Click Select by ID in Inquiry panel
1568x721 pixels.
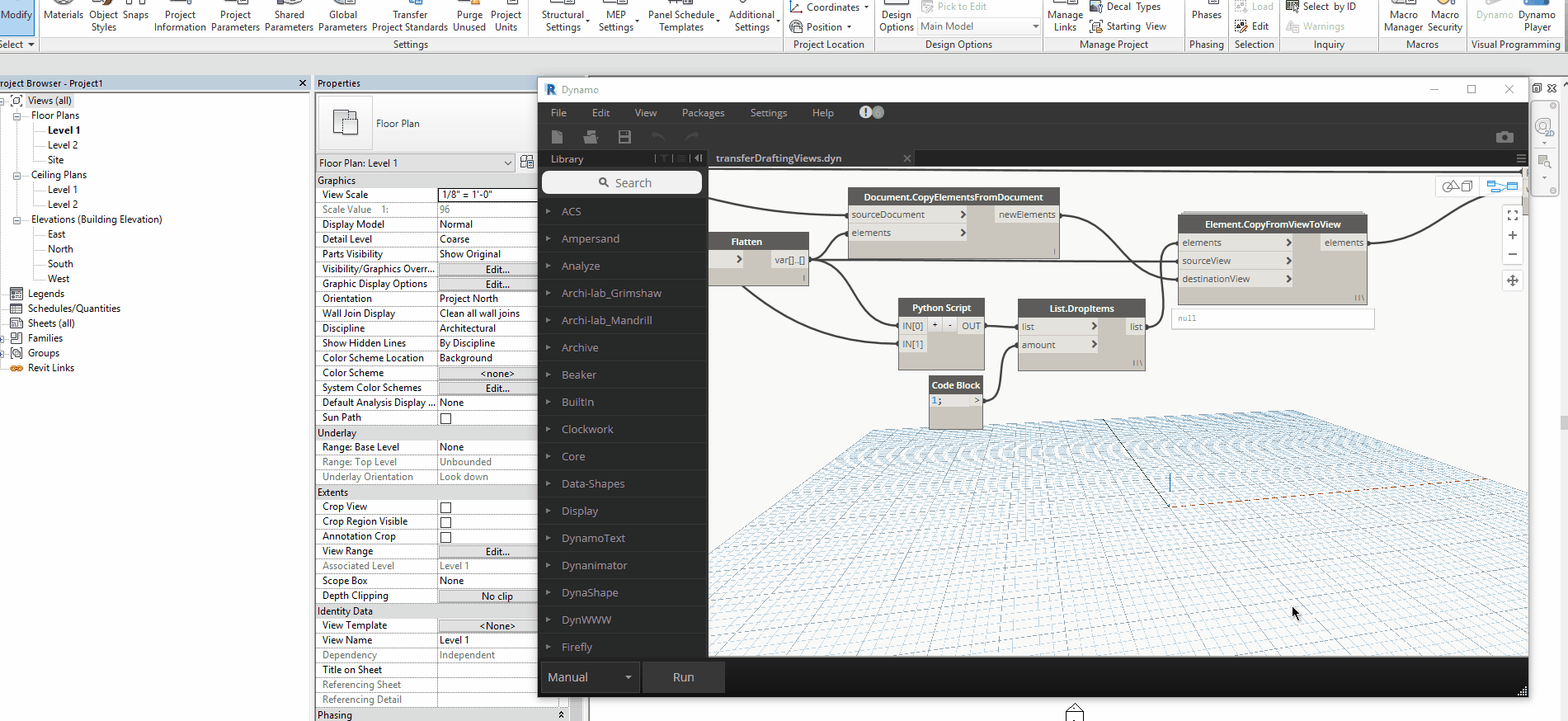point(1321,7)
